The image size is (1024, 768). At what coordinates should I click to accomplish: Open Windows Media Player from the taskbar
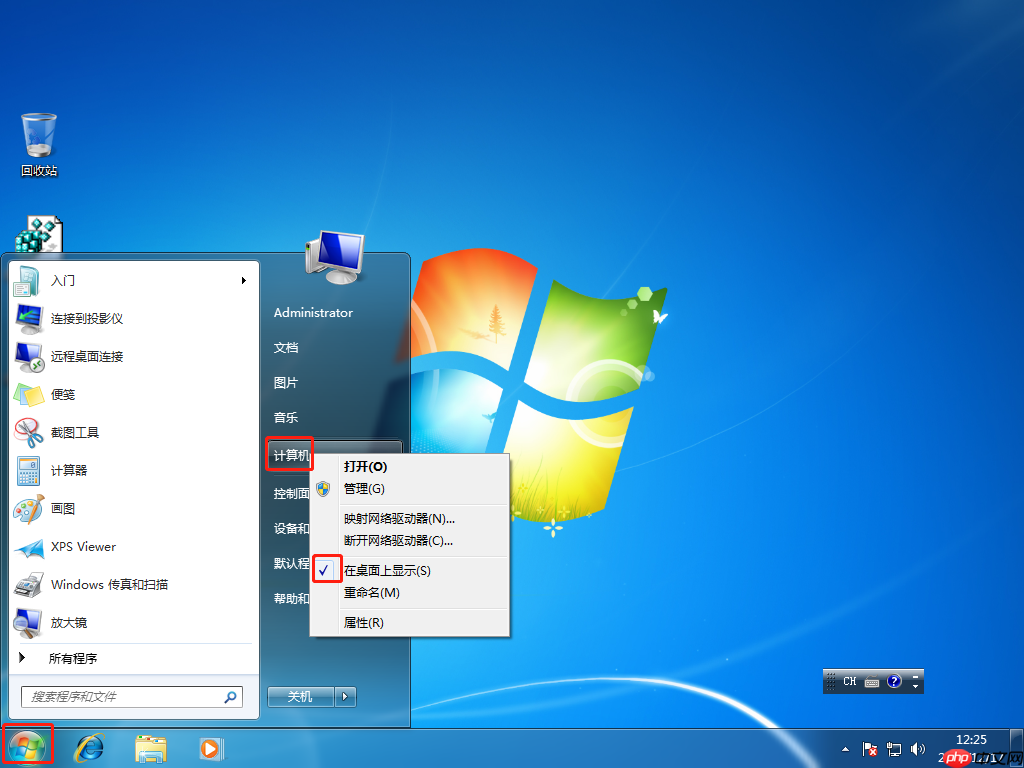(212, 748)
